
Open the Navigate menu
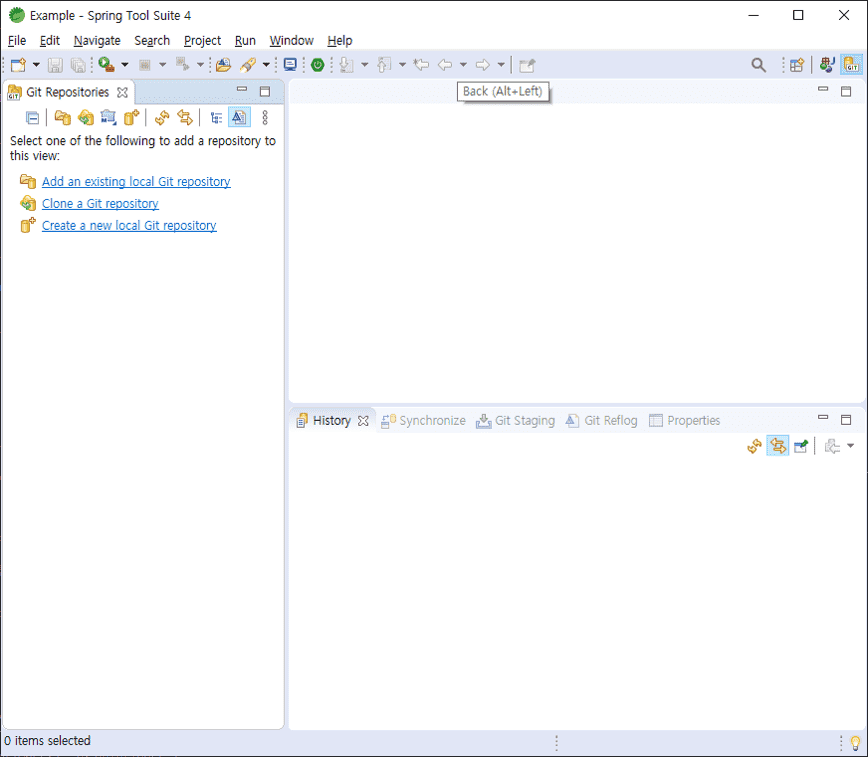[x=97, y=40]
